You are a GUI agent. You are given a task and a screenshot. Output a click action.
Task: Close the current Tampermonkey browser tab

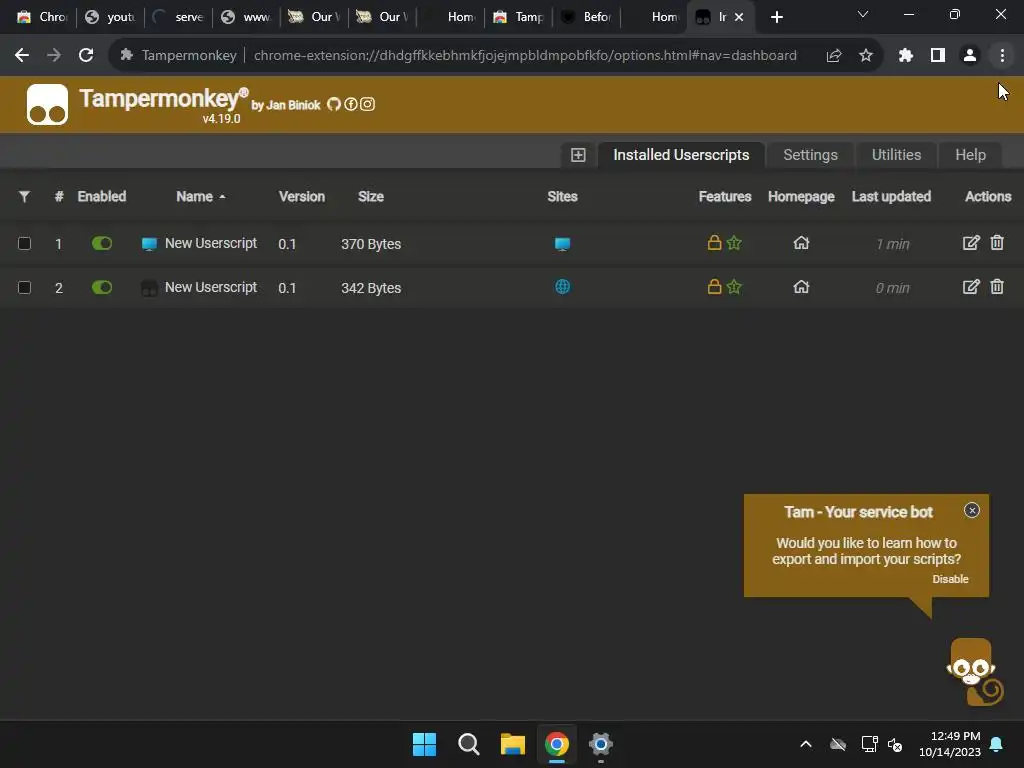coord(739,17)
